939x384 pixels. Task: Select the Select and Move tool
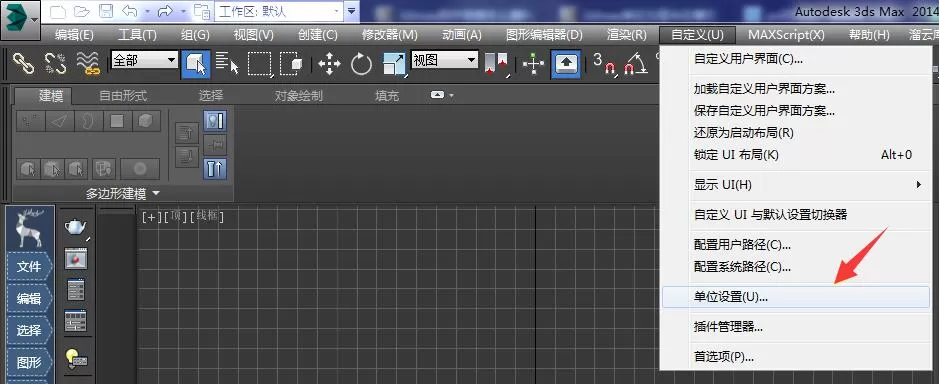[x=329, y=64]
